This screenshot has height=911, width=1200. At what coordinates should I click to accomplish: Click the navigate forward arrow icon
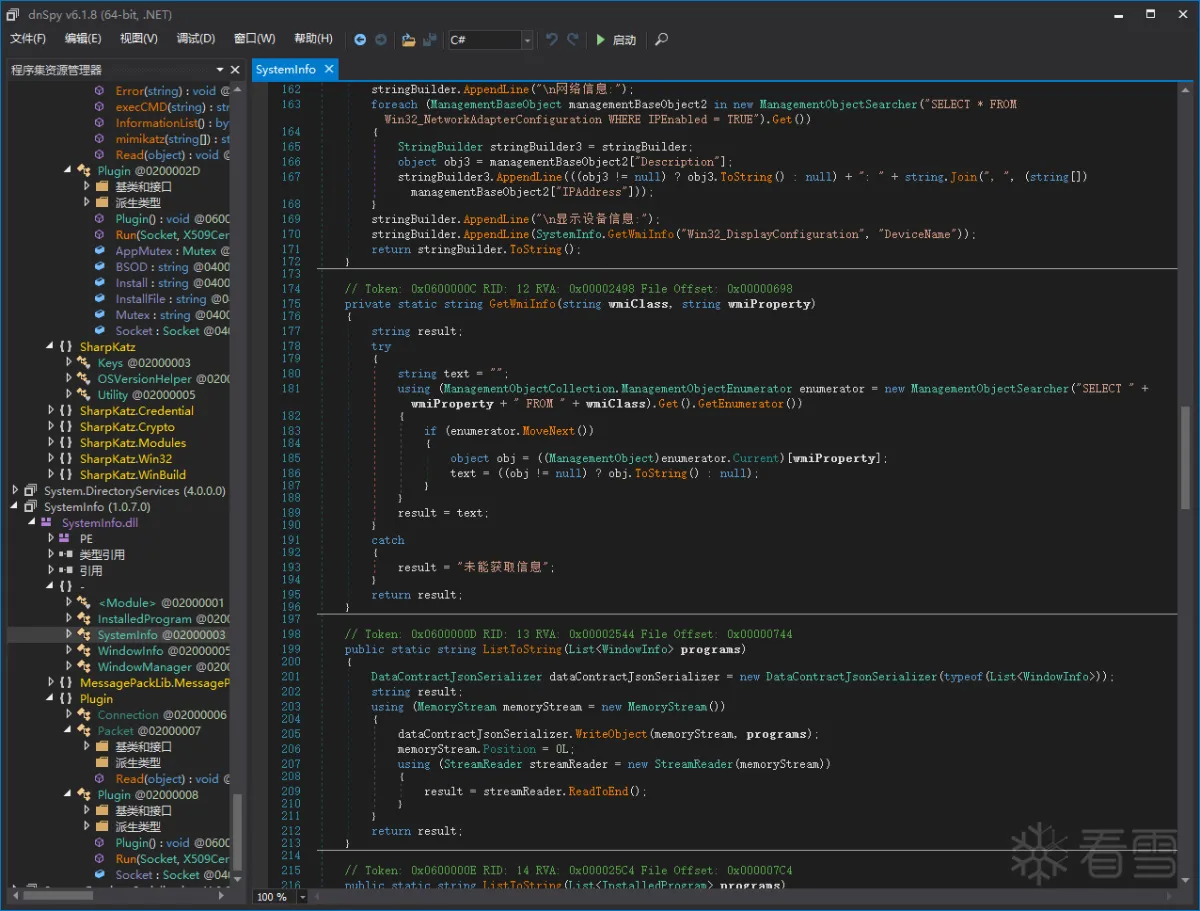(x=381, y=40)
